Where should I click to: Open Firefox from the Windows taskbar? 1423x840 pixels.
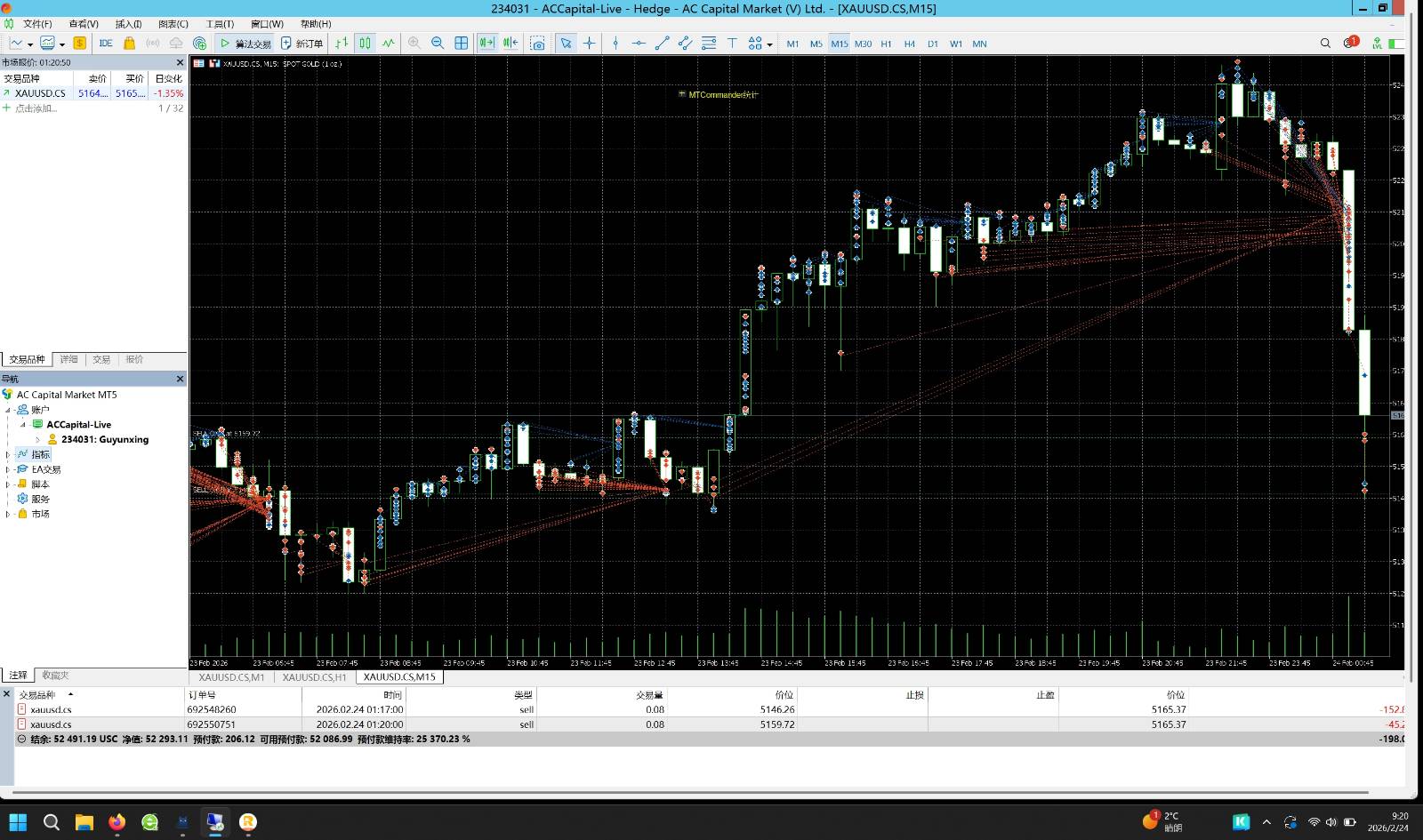(x=117, y=822)
